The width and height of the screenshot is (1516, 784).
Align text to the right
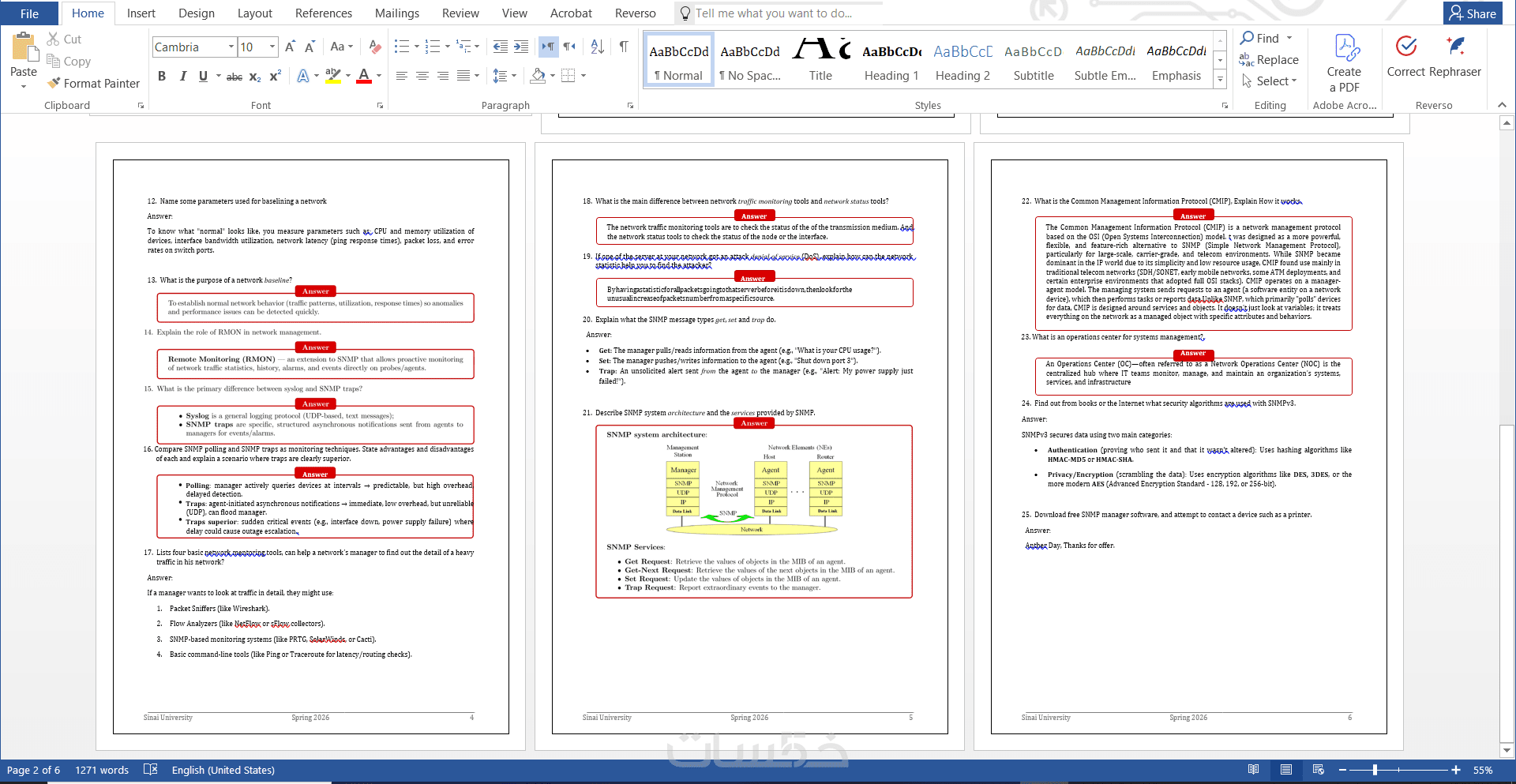442,77
